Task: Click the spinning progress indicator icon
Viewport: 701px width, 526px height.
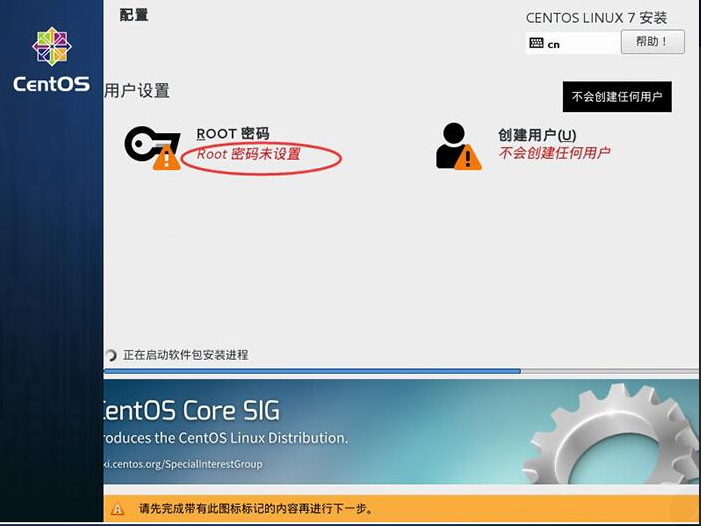Action: click(x=110, y=355)
